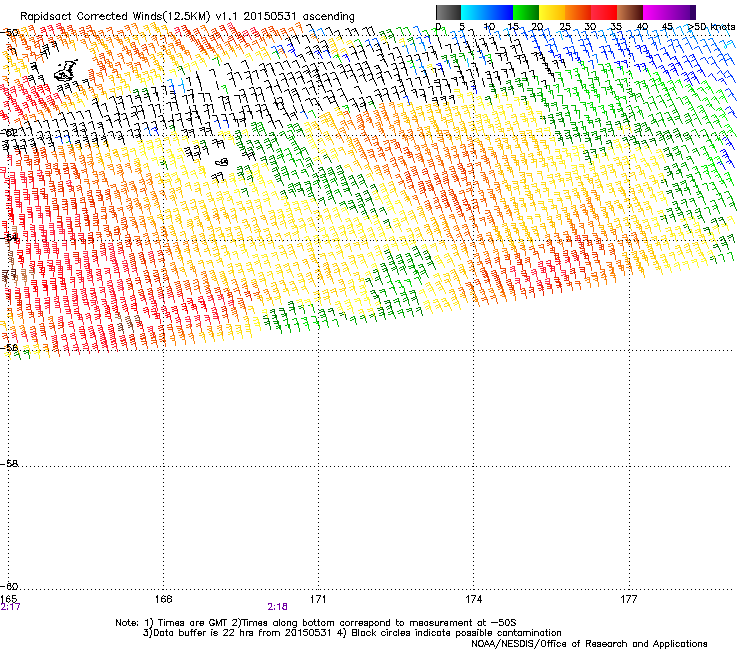Image resolution: width=740 pixels, height=650 pixels.
Task: Click the latitude label '-58'
Action: (x=9, y=464)
